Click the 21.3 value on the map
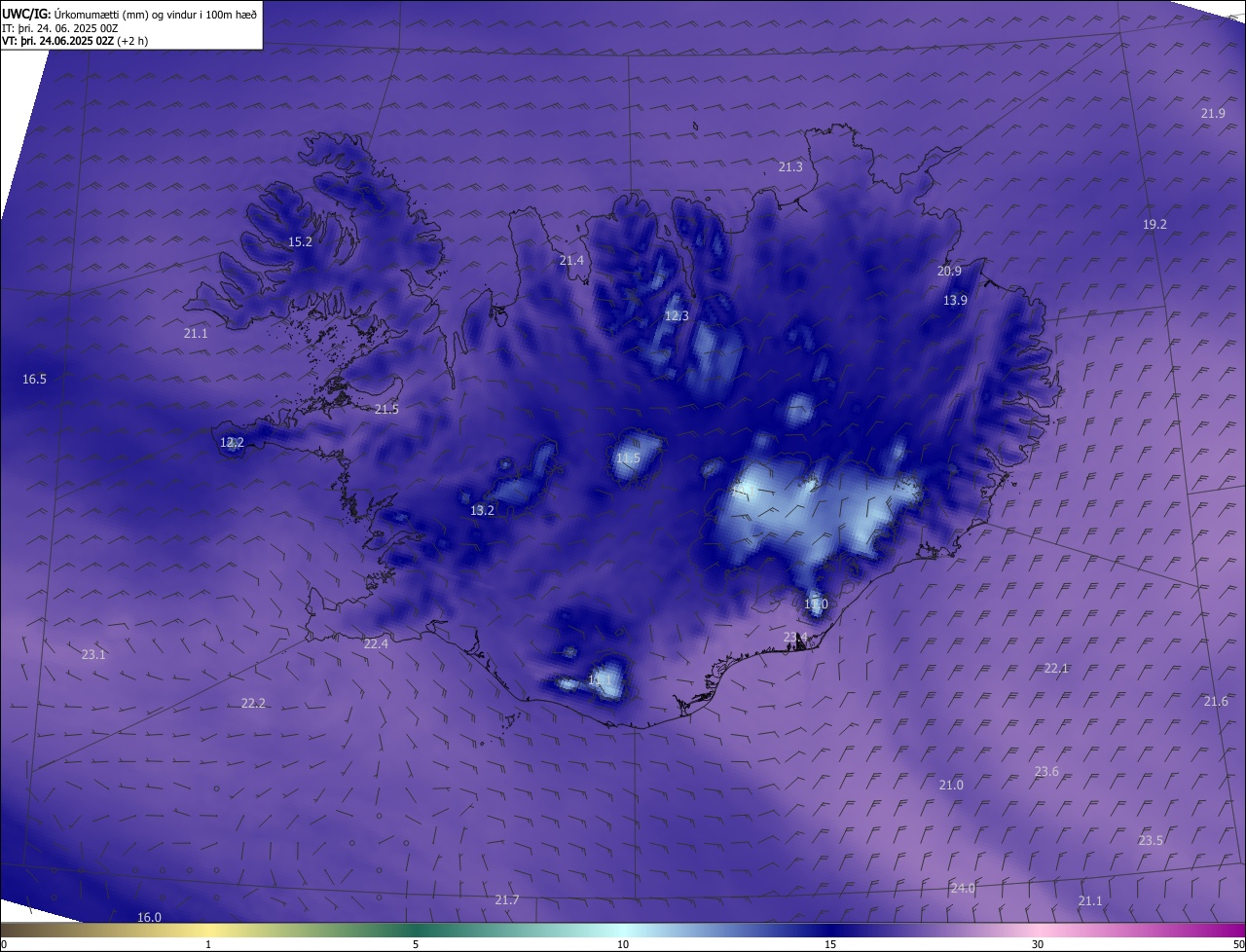Image resolution: width=1246 pixels, height=952 pixels. (790, 166)
